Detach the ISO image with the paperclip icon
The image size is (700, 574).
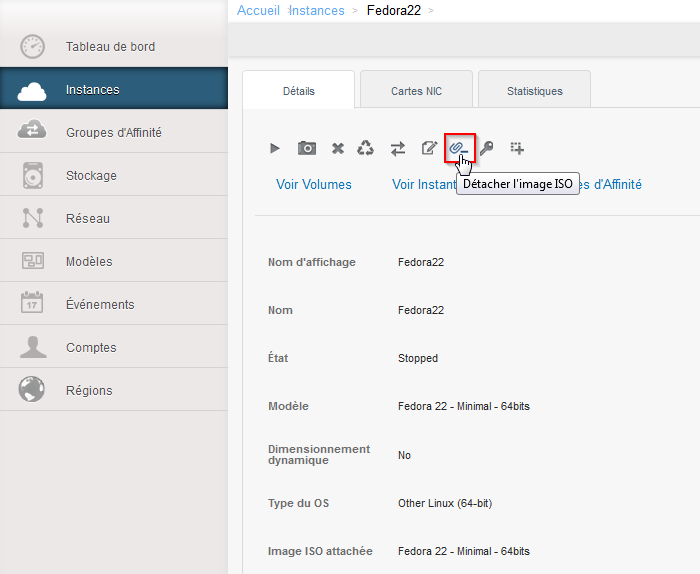click(x=458, y=148)
